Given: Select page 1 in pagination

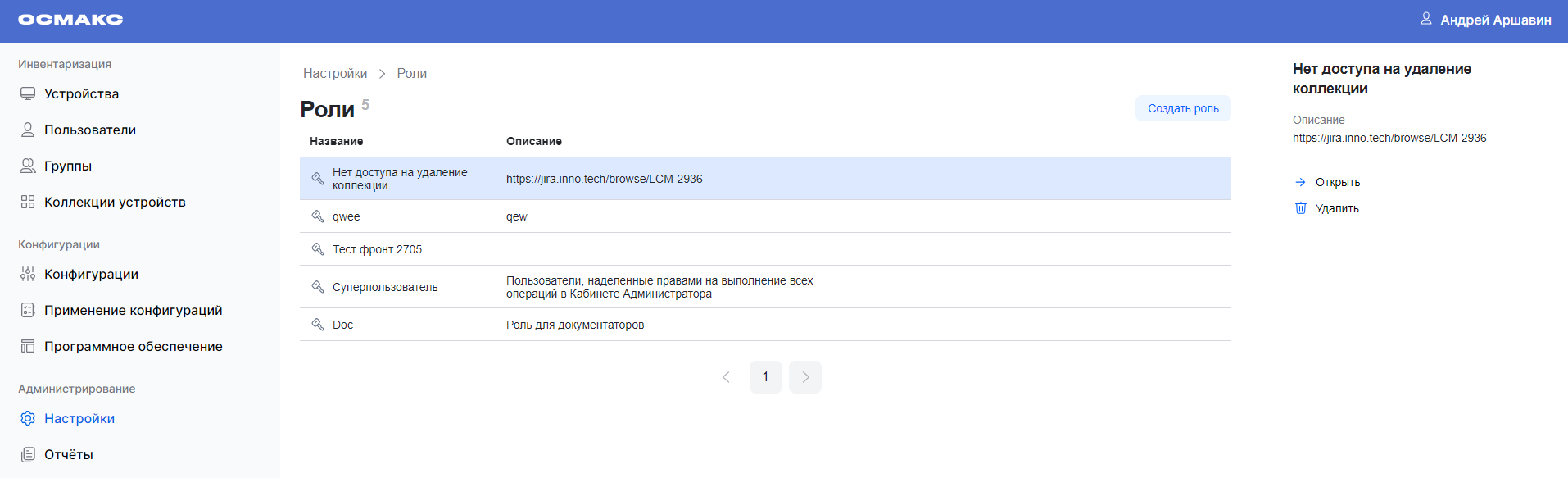Looking at the screenshot, I should pos(765,377).
